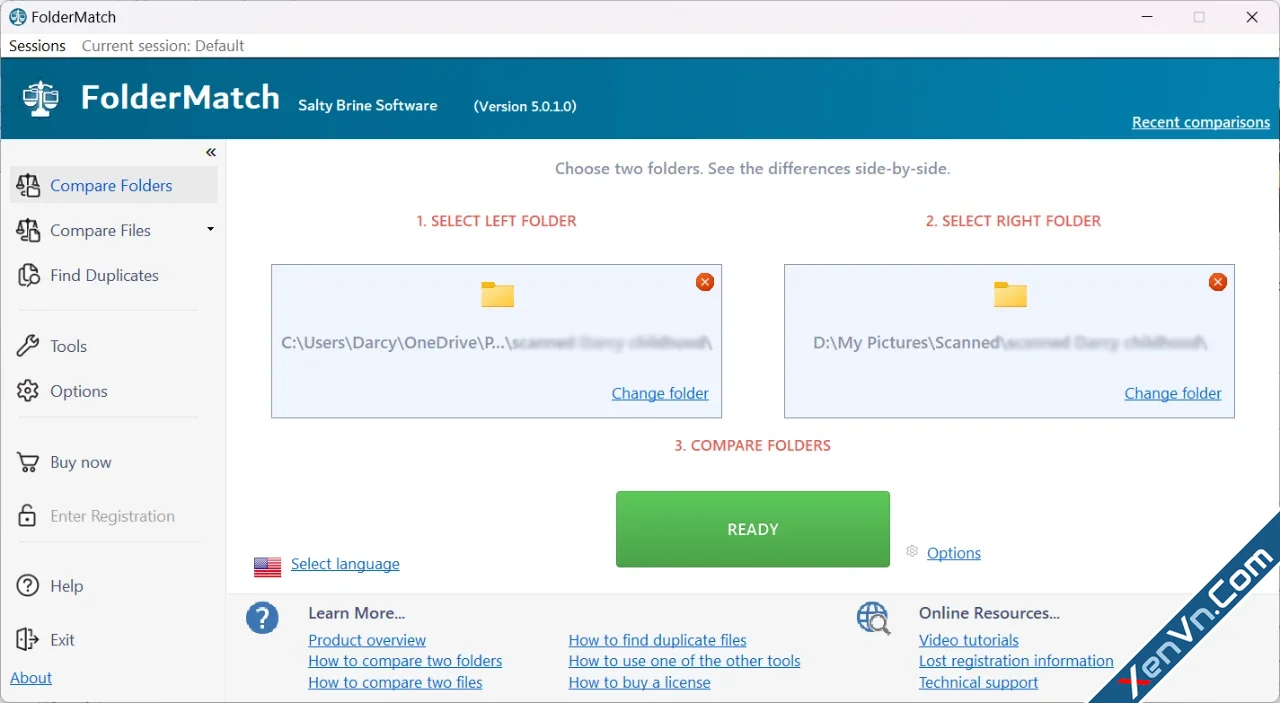Click the Compare Files scales icon
The image size is (1280, 703).
point(28,230)
